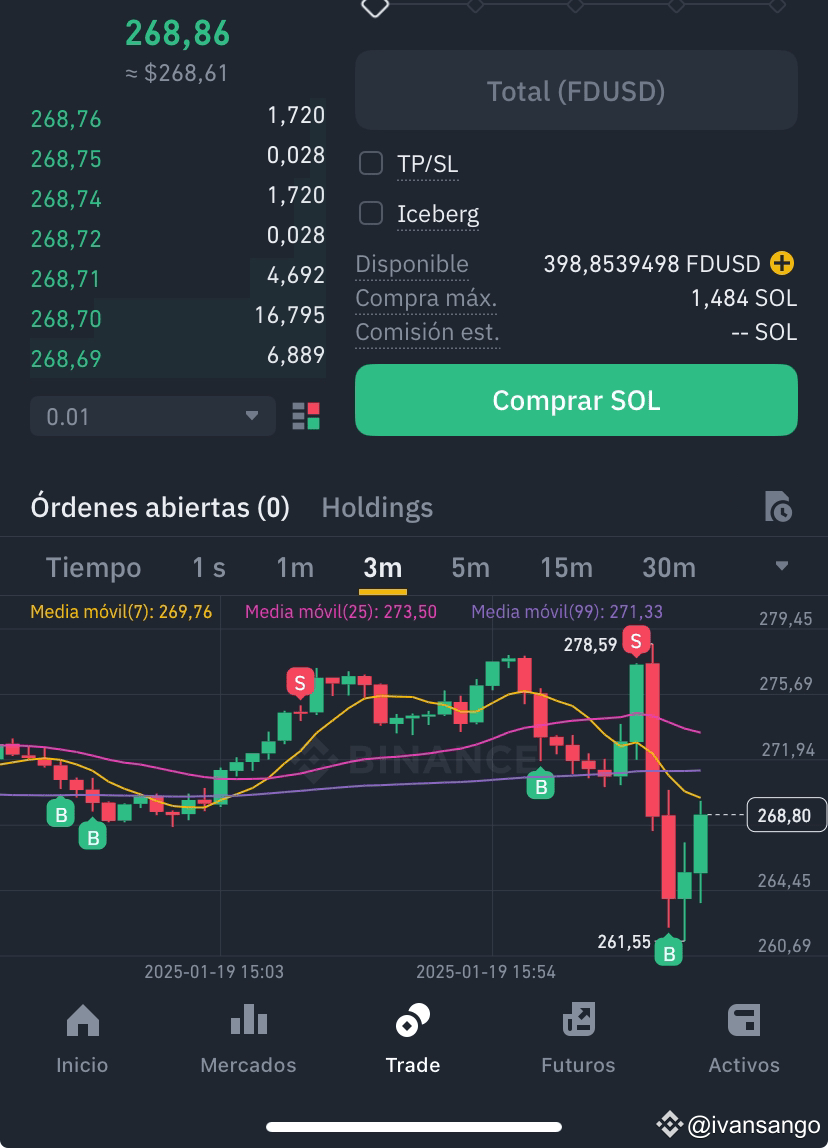828x1148 pixels.
Task: Tap the Media móvil(7) indicator label
Action: coord(122,611)
